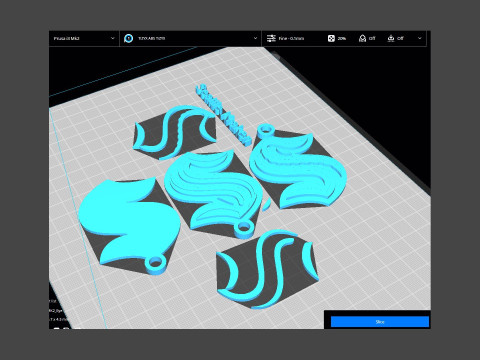Expand the material configuration panel chevron
The width and height of the screenshot is (480, 360).
[255, 38]
